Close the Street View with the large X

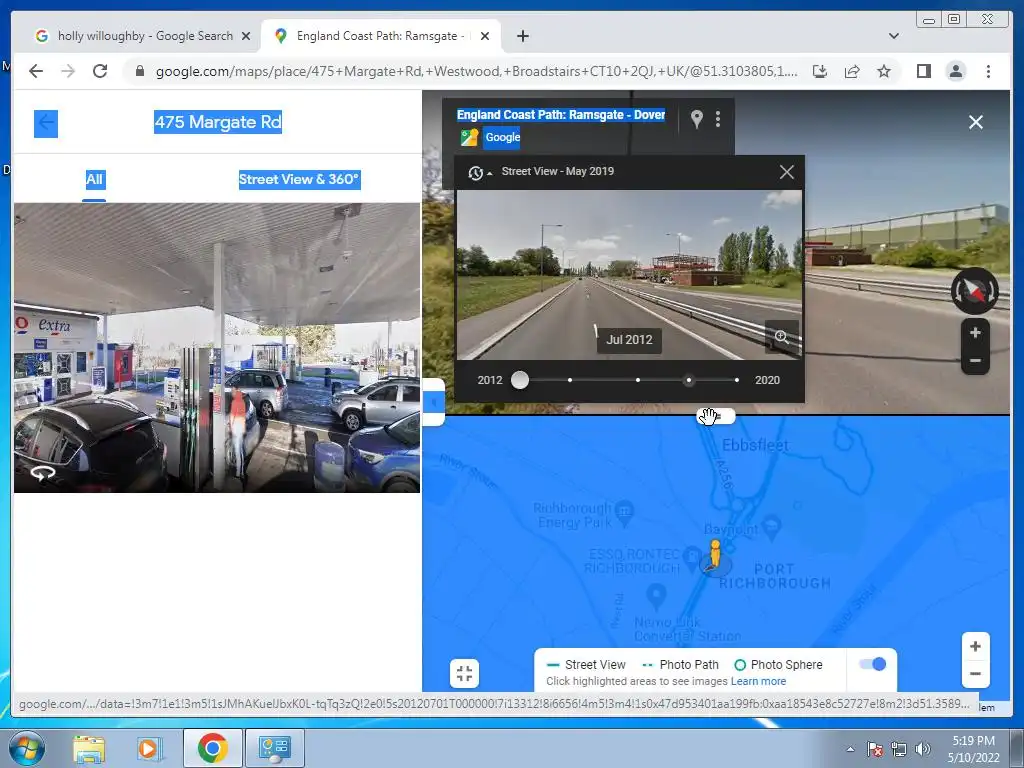(x=976, y=122)
